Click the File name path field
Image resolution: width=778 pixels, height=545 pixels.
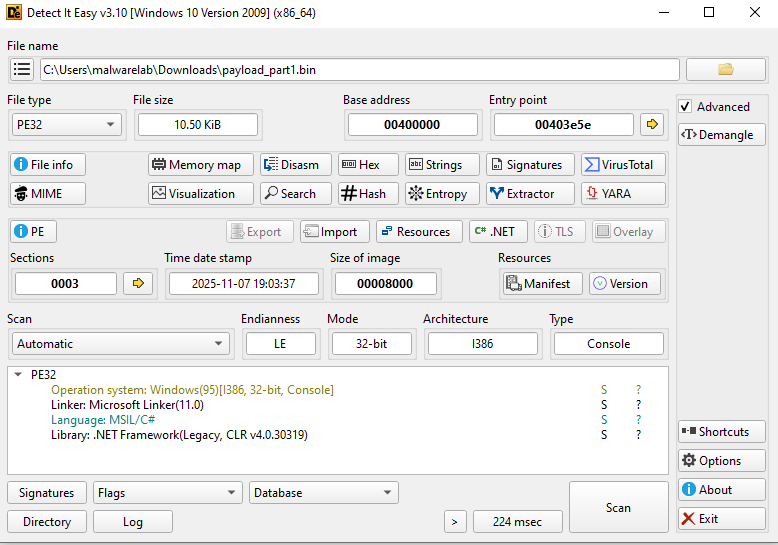pos(359,70)
